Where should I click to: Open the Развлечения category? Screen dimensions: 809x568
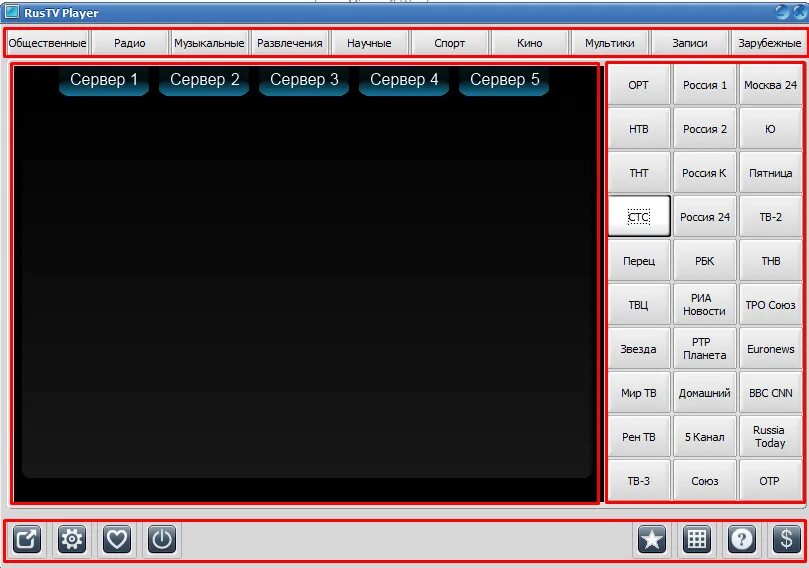click(289, 43)
